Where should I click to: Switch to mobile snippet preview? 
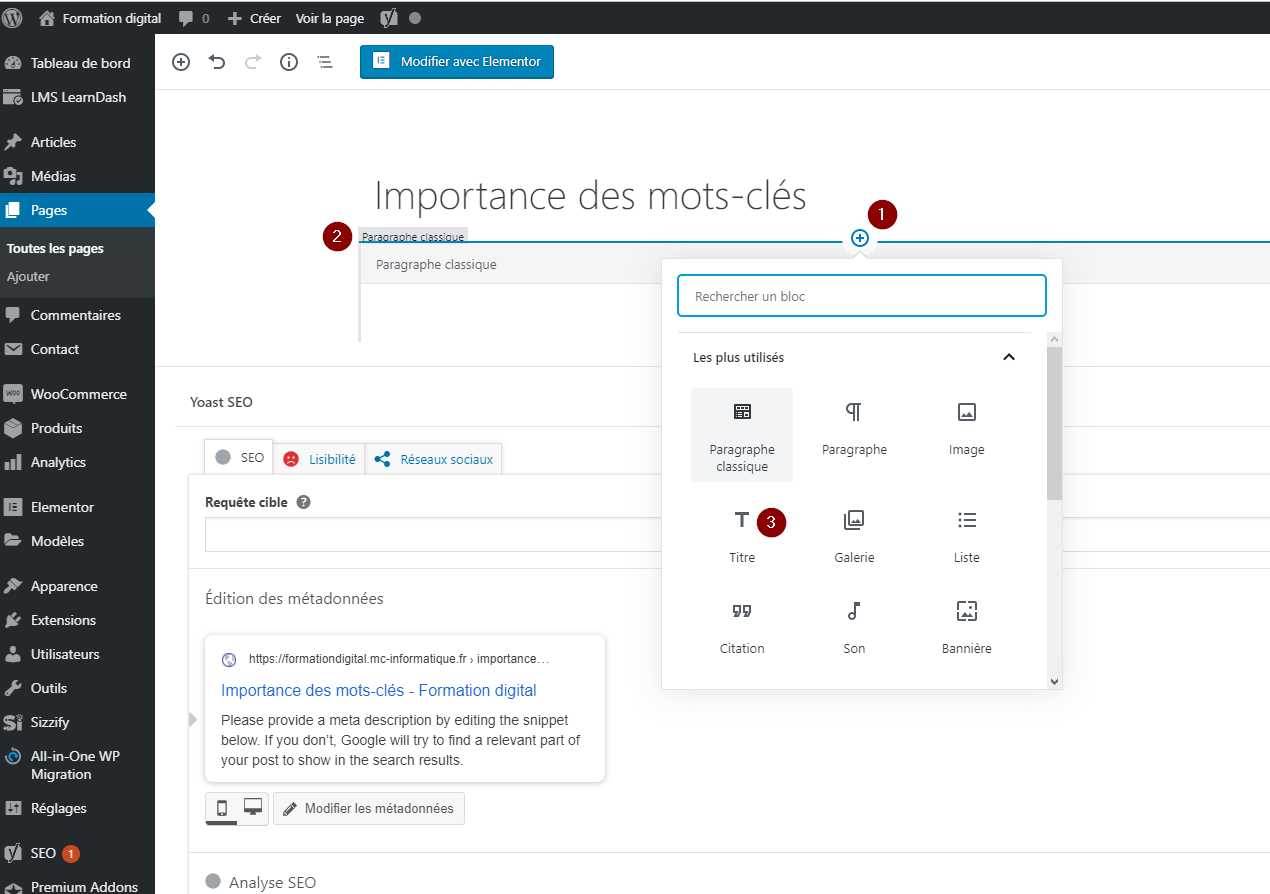(222, 808)
